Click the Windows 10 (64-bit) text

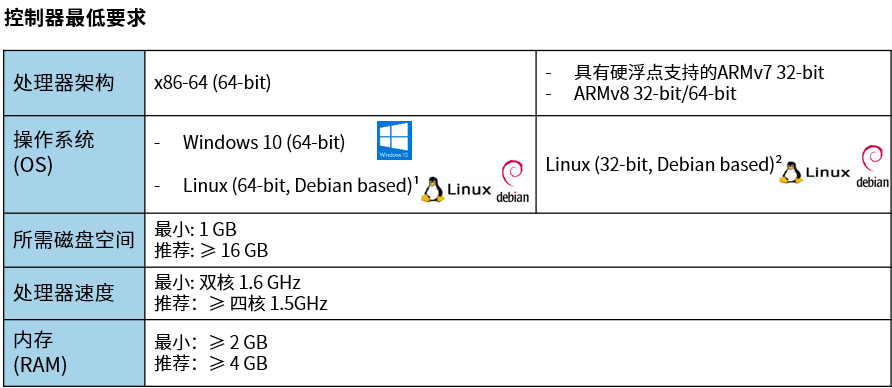(x=264, y=142)
